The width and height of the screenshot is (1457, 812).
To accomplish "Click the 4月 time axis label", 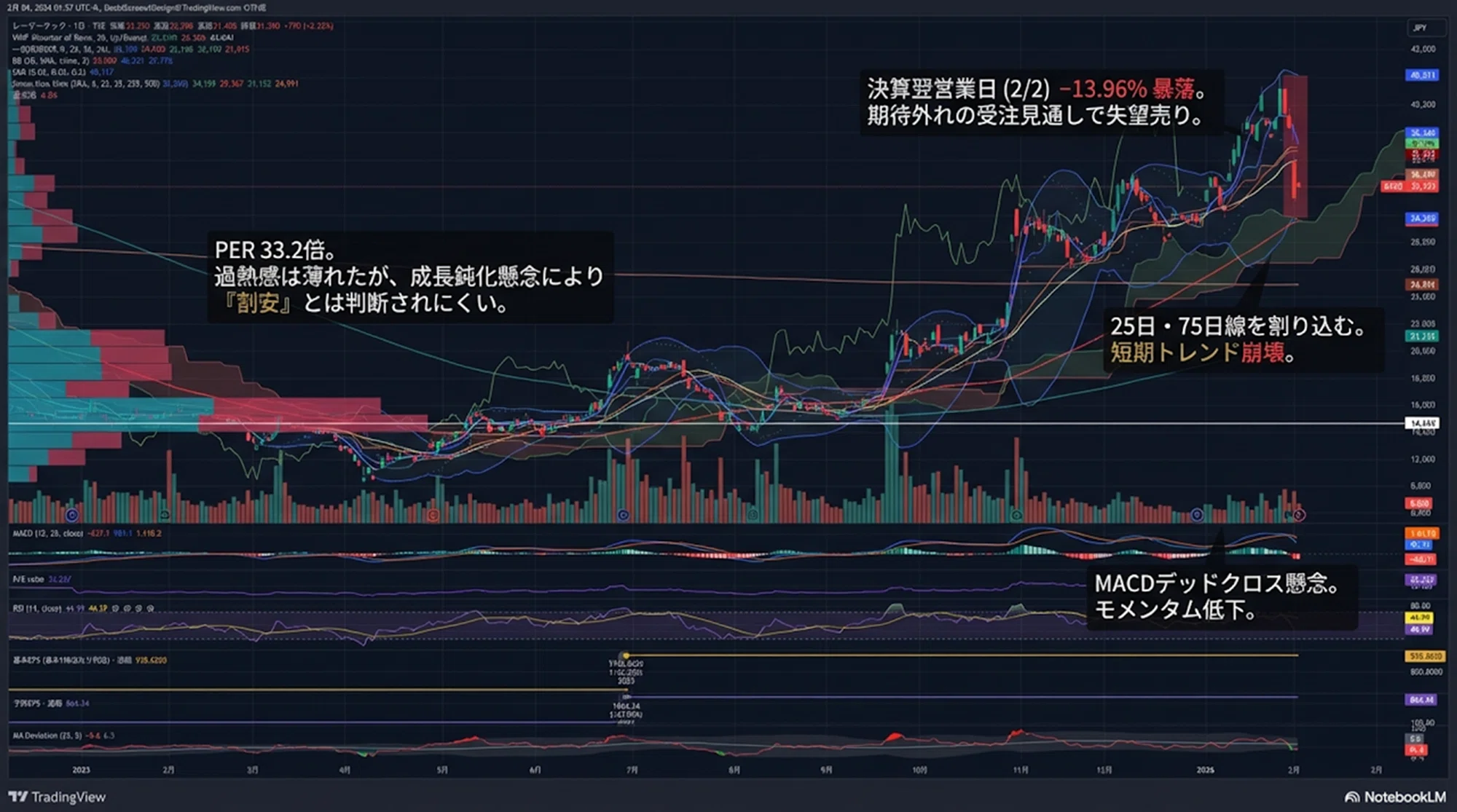I will (x=345, y=770).
